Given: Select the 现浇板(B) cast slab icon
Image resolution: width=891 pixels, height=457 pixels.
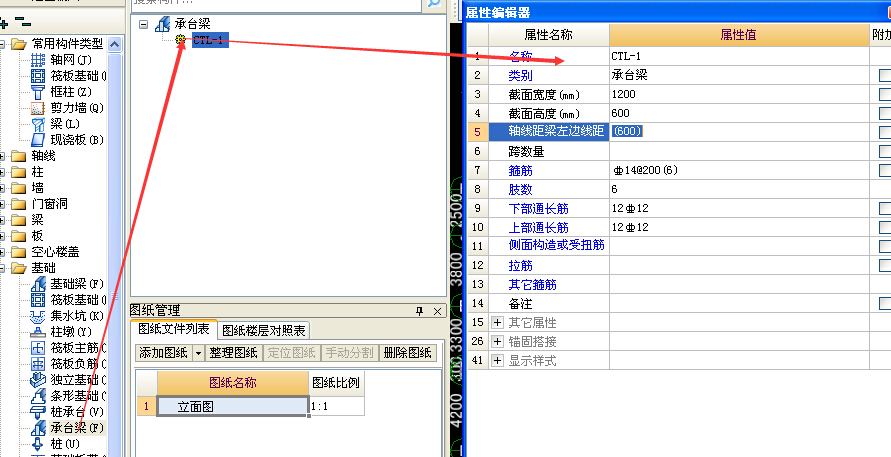Looking at the screenshot, I should tap(38, 139).
